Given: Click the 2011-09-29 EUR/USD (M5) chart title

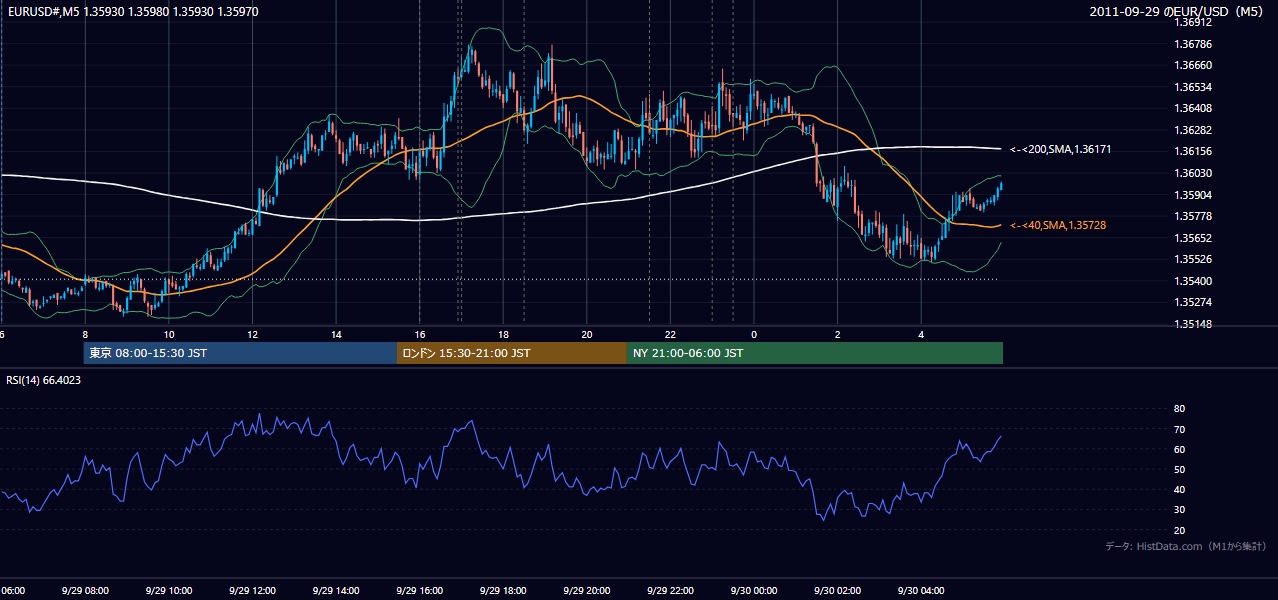Looking at the screenshot, I should tap(1178, 11).
